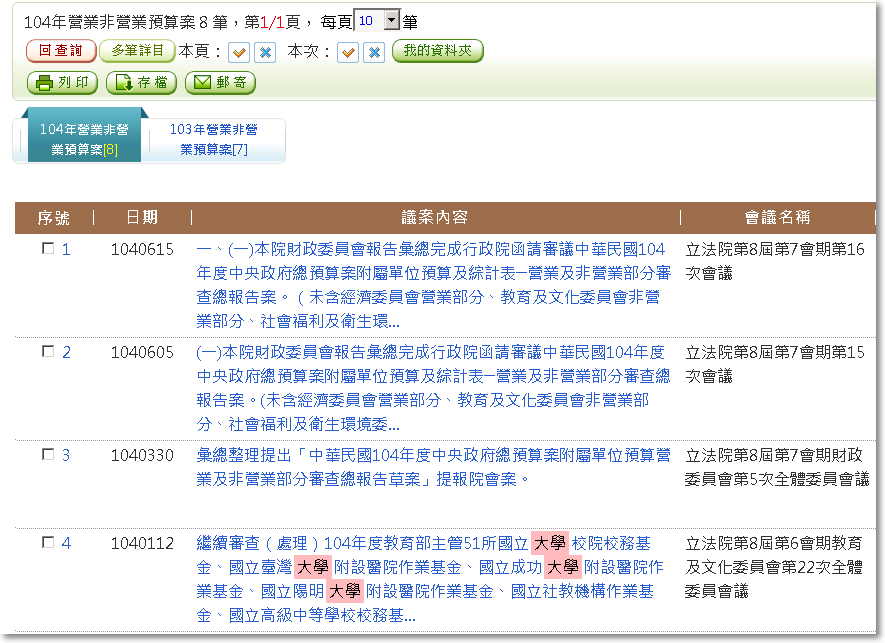The height and width of the screenshot is (643, 885).
Task: Select all 本次 results with checkmark icon
Action: point(348,52)
